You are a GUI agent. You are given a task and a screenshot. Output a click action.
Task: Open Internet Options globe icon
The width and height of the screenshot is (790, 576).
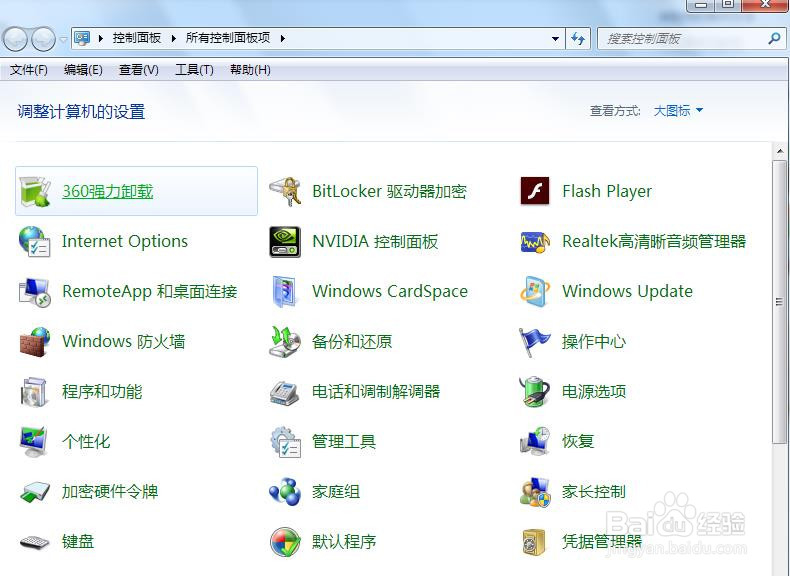[x=34, y=242]
